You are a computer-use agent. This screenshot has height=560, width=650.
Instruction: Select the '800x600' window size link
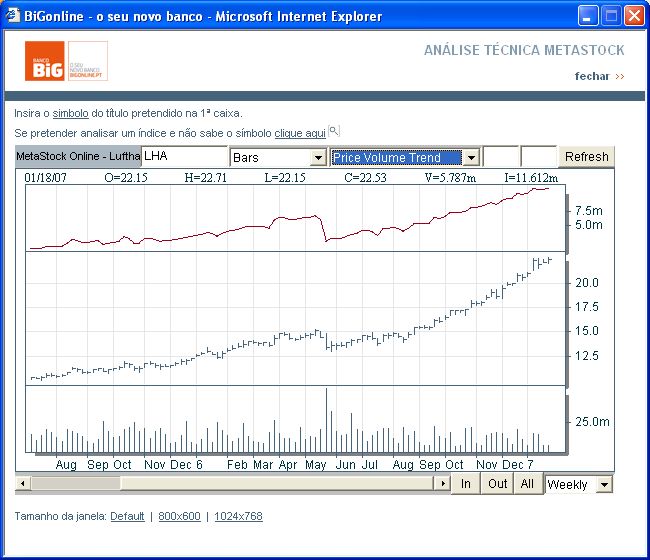click(179, 516)
